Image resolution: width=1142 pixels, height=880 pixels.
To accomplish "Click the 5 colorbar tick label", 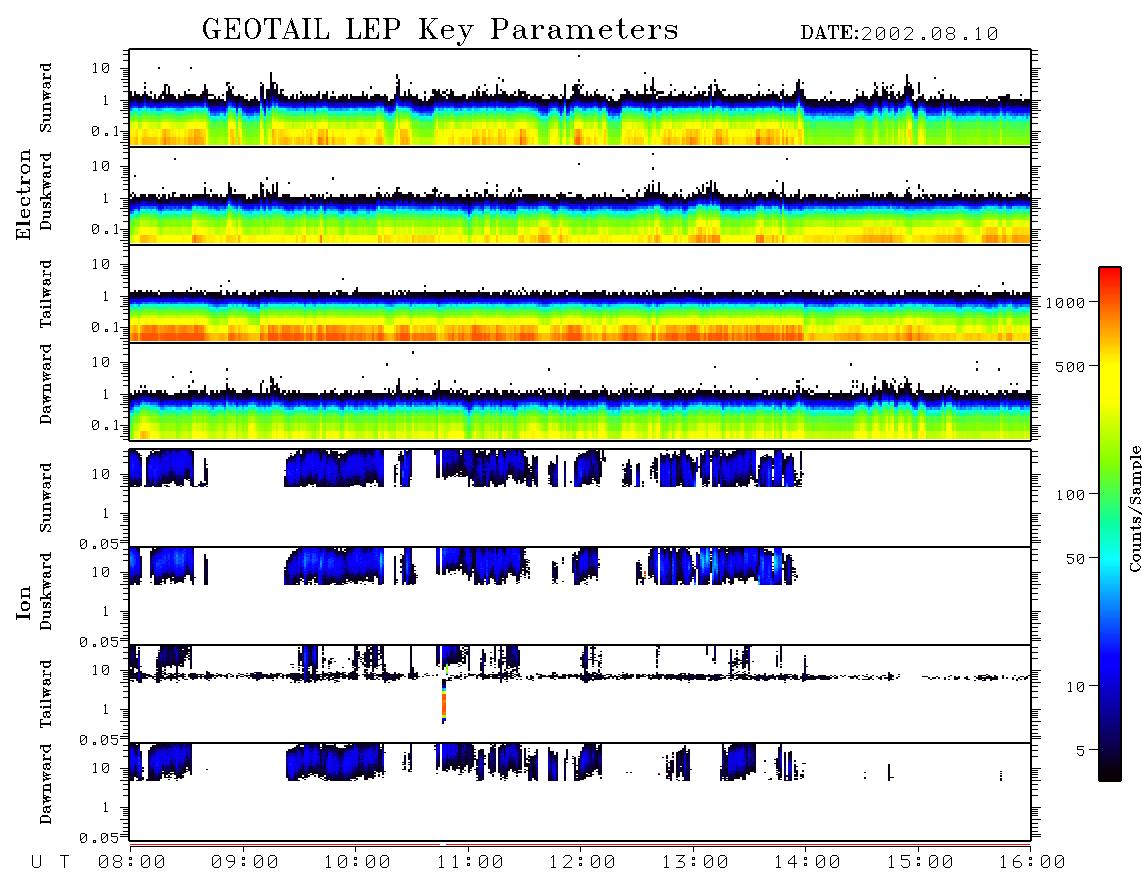I will [1080, 750].
